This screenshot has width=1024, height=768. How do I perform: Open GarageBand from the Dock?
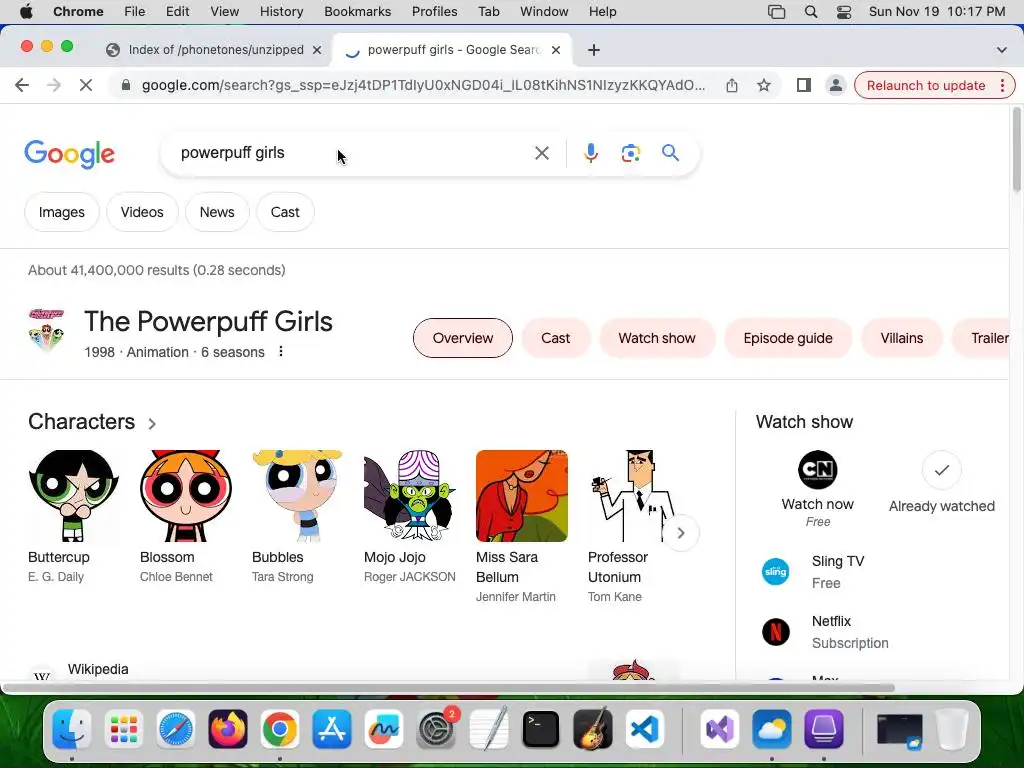click(x=593, y=729)
